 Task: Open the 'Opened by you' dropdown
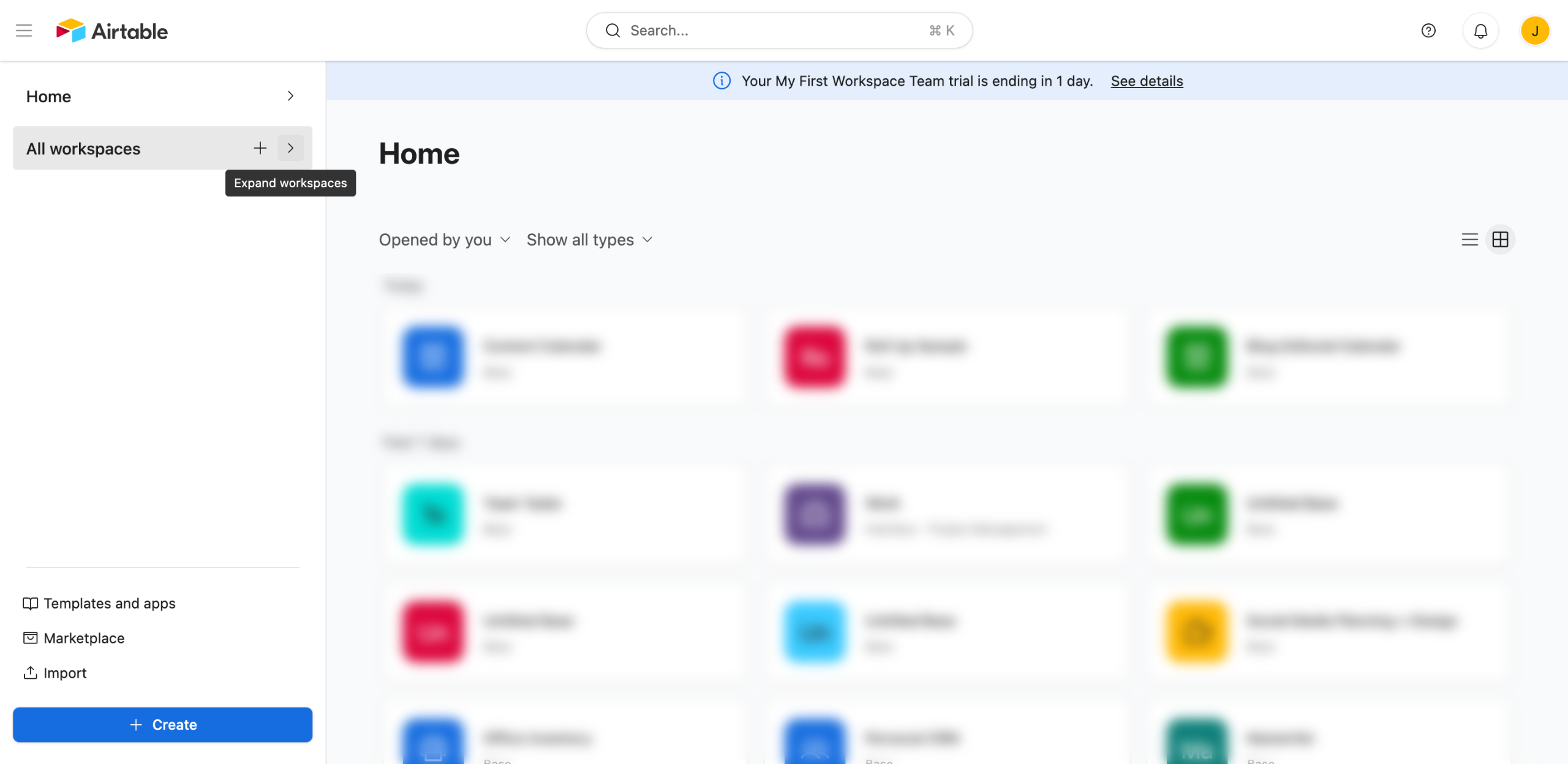444,239
